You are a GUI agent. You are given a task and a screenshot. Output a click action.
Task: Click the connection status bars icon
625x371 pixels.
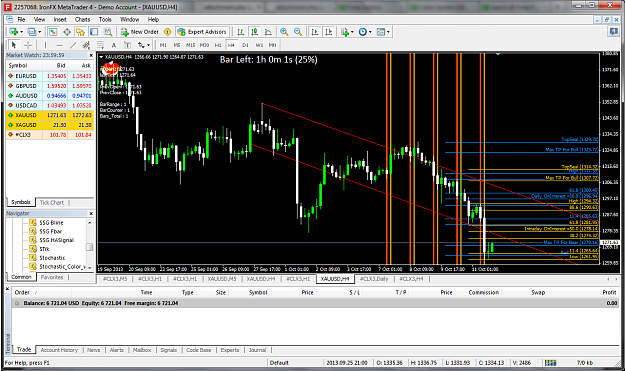coord(550,363)
